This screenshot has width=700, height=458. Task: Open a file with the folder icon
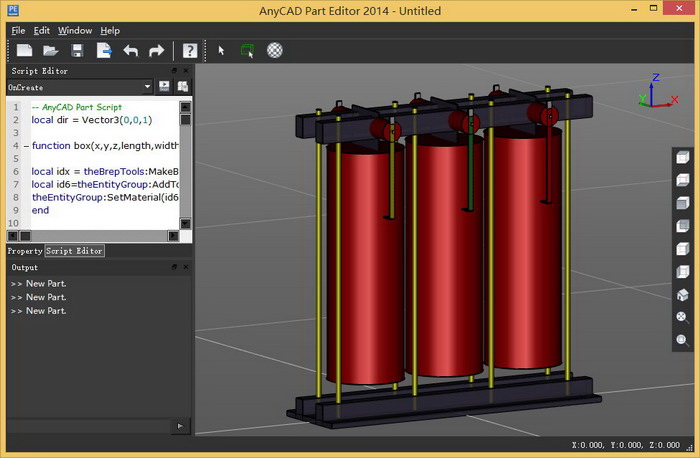coord(51,50)
